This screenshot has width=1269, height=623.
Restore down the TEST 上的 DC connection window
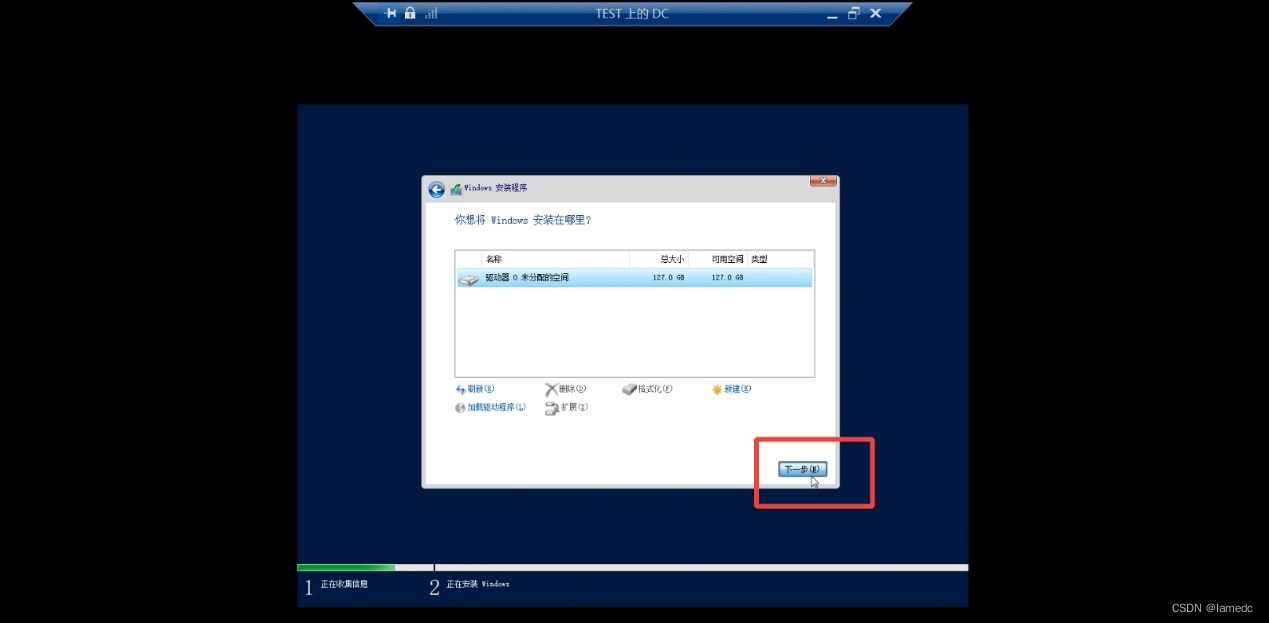(854, 13)
